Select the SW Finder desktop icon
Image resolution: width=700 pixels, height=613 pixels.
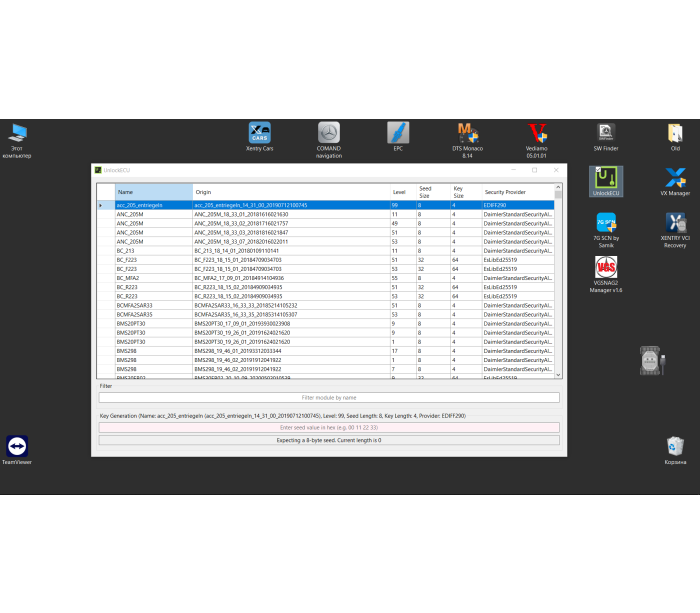[605, 133]
